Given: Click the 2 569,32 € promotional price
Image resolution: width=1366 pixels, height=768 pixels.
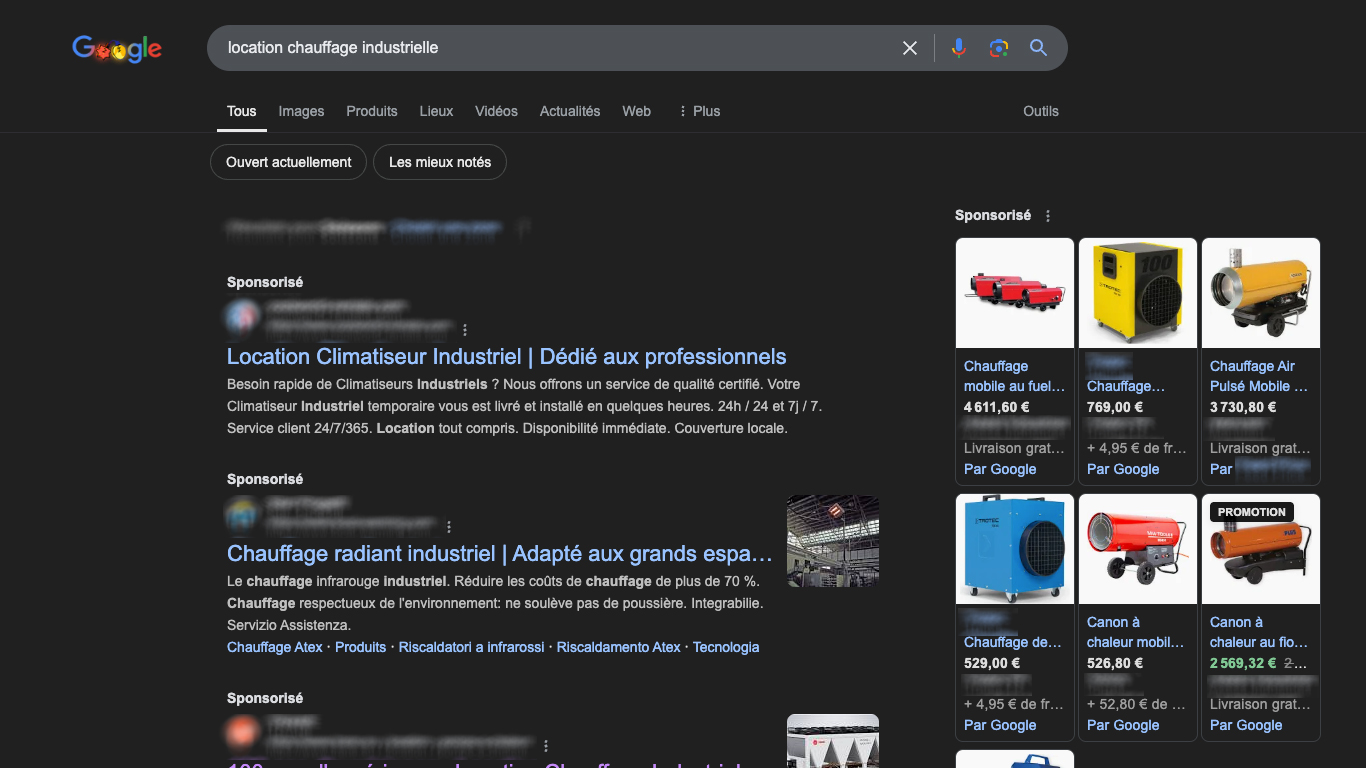Looking at the screenshot, I should coord(1243,663).
